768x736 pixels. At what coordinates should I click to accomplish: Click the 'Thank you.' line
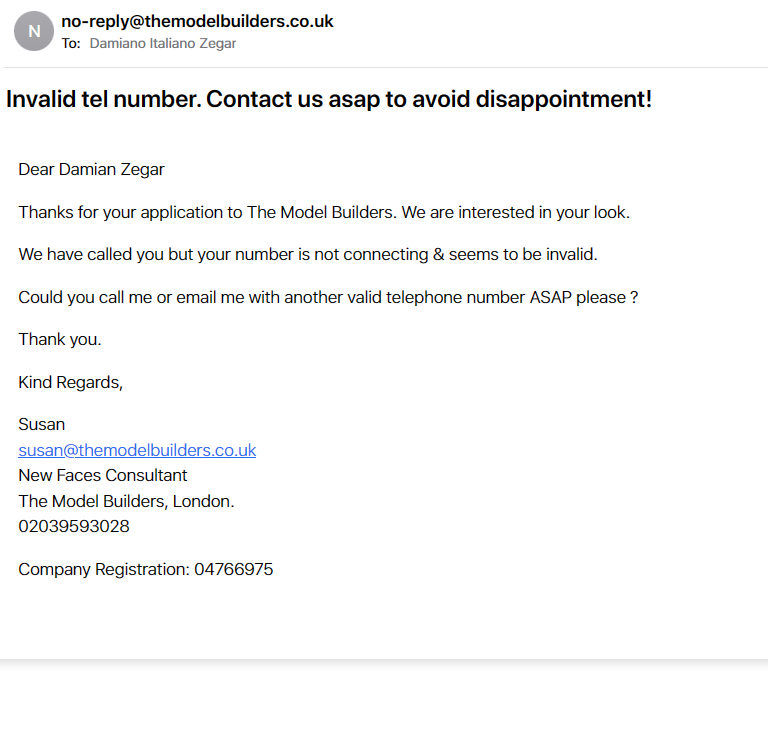(60, 339)
